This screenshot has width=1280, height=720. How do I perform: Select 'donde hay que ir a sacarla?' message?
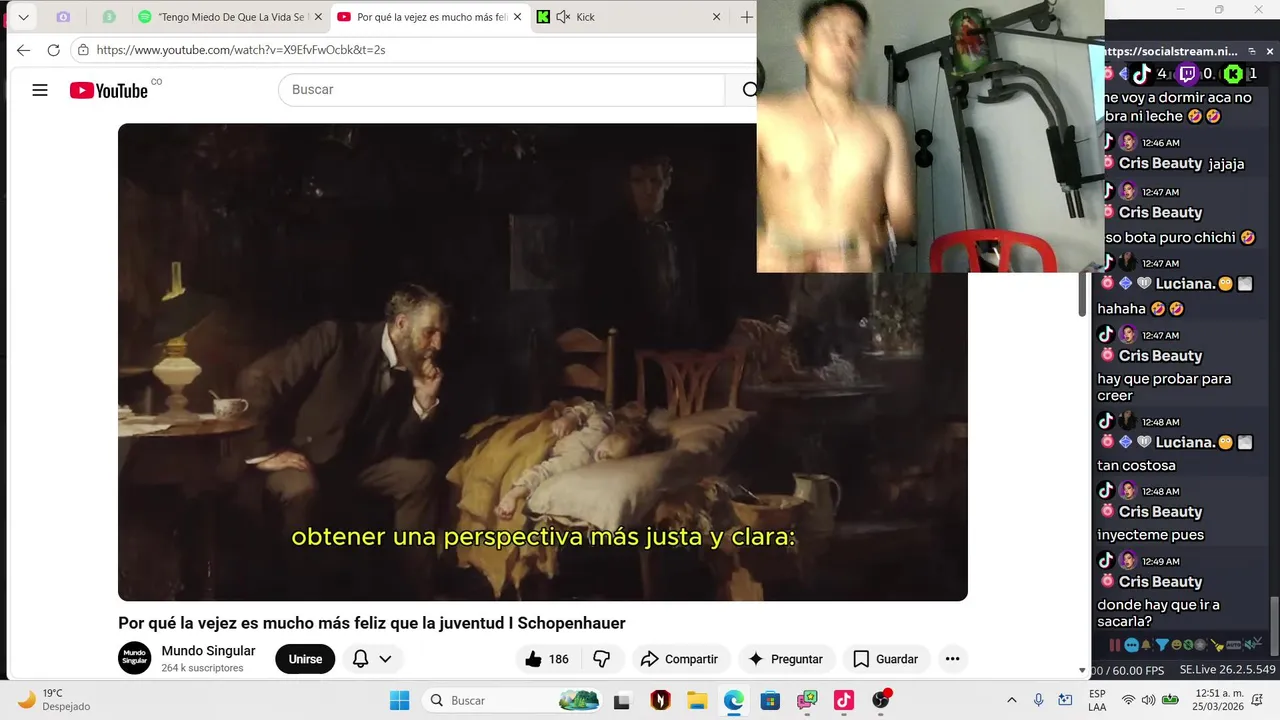[1158, 613]
